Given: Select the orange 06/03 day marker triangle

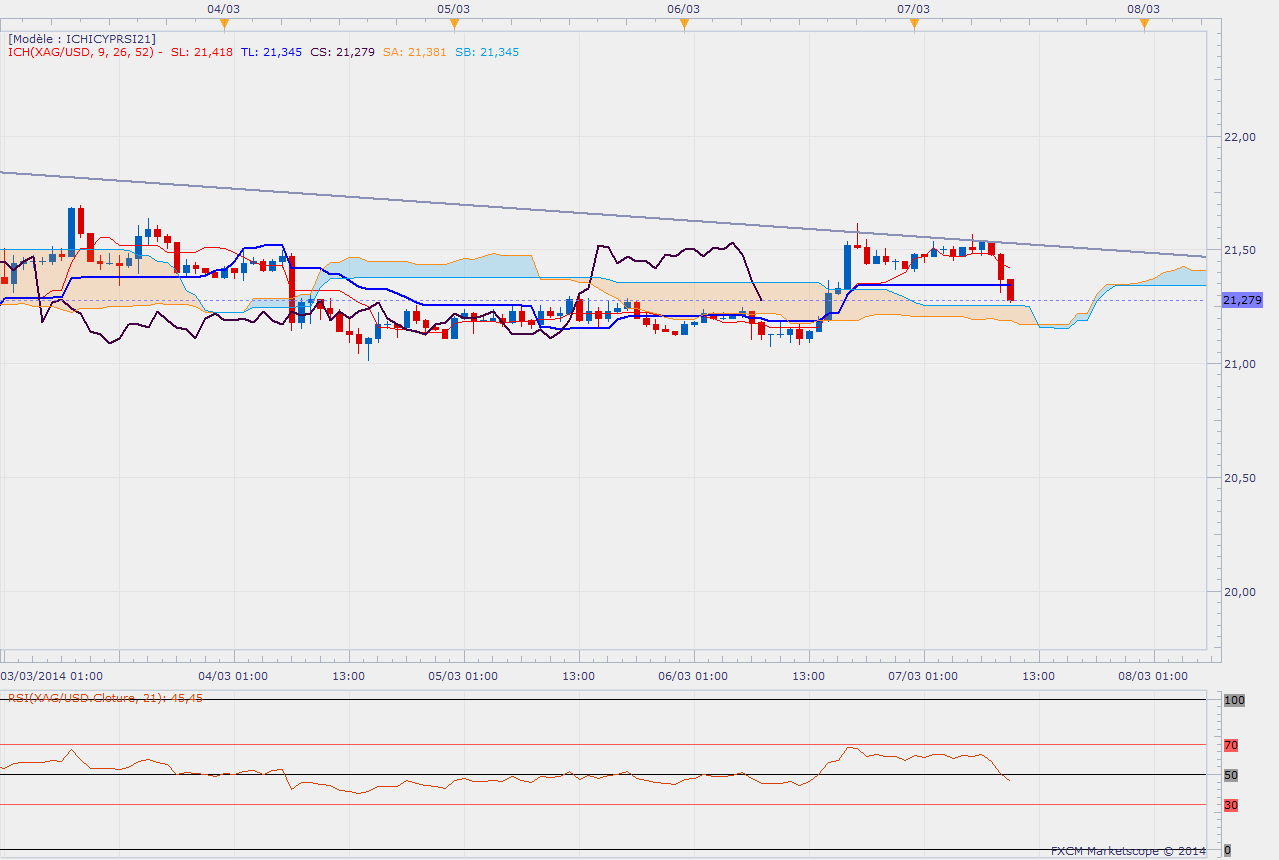Looking at the screenshot, I should [684, 25].
